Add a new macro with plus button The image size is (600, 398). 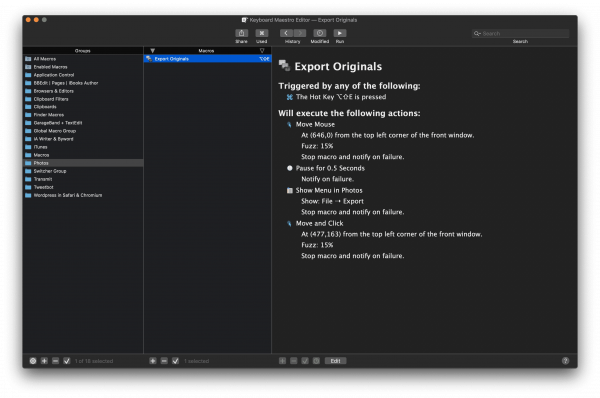coord(153,361)
